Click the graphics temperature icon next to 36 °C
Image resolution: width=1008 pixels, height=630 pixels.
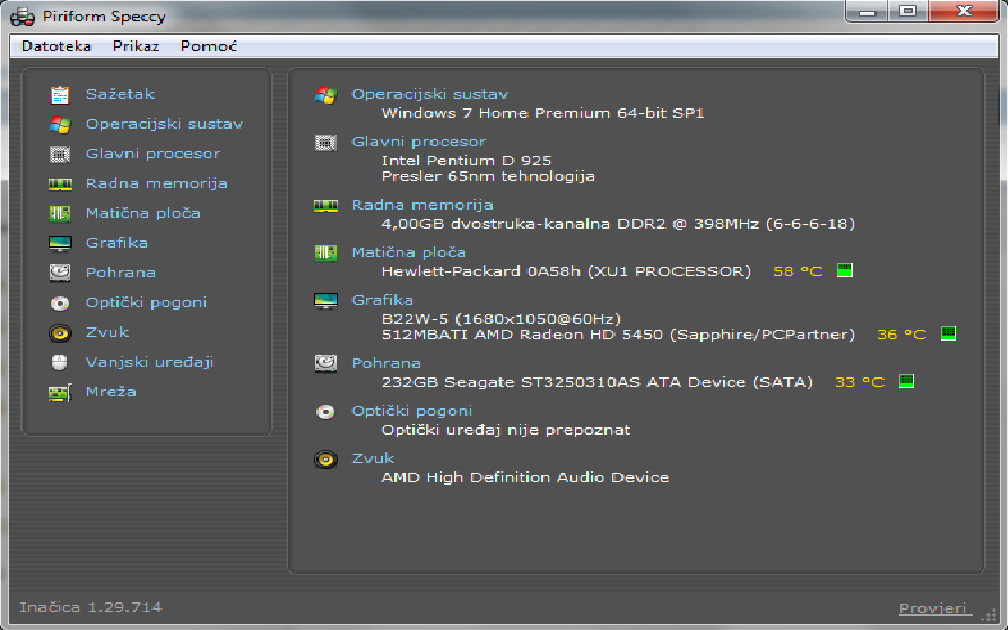(948, 334)
